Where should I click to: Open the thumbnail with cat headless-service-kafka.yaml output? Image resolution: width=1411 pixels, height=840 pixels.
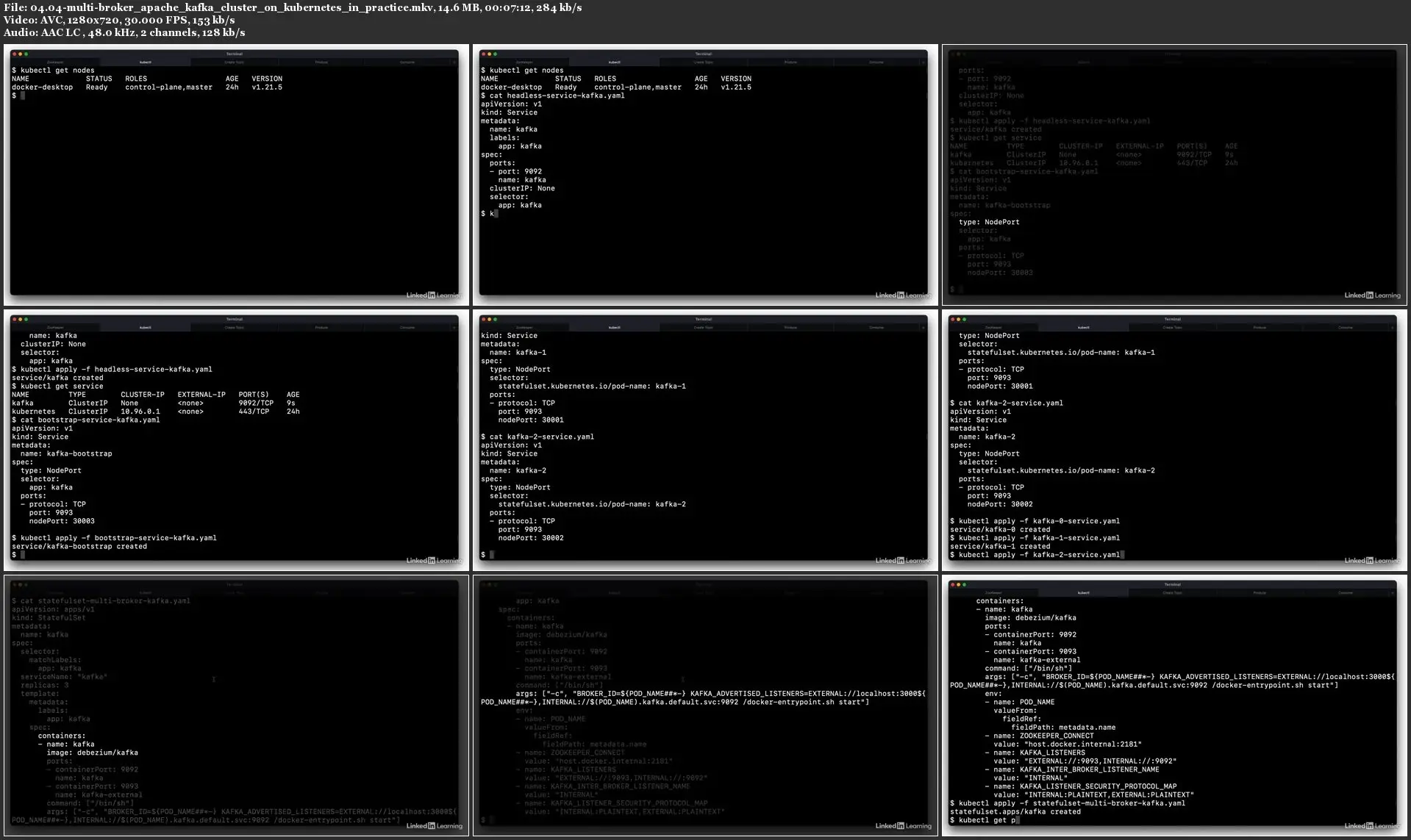pos(704,175)
